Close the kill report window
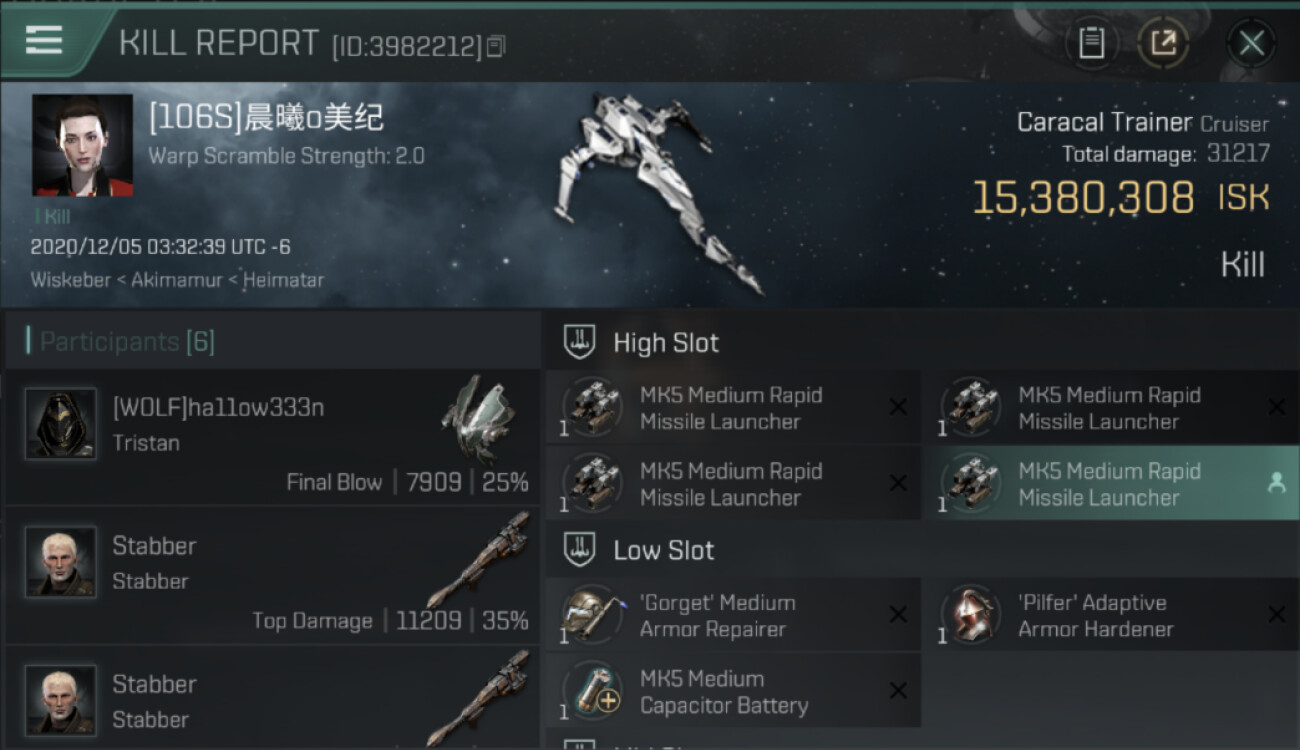 click(1251, 43)
